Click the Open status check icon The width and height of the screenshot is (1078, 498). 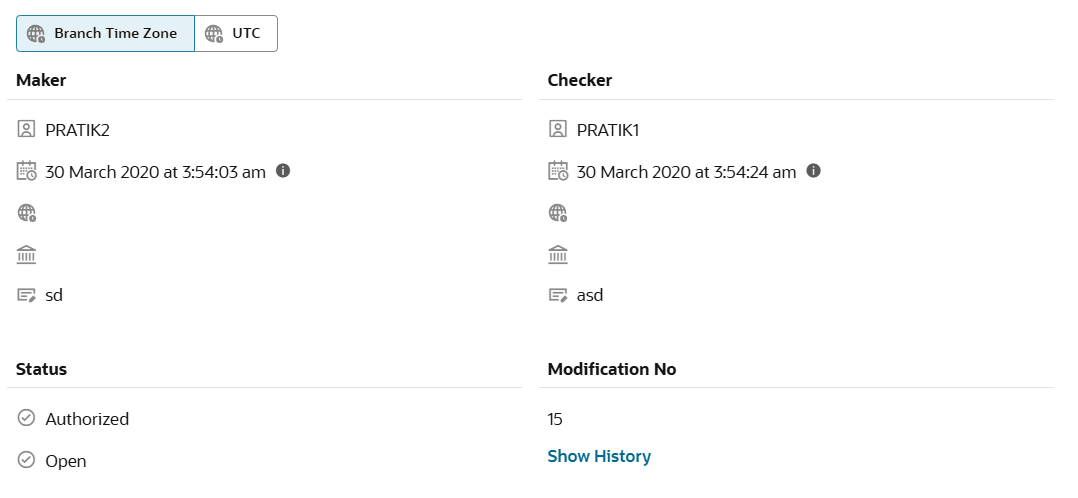[x=26, y=461]
